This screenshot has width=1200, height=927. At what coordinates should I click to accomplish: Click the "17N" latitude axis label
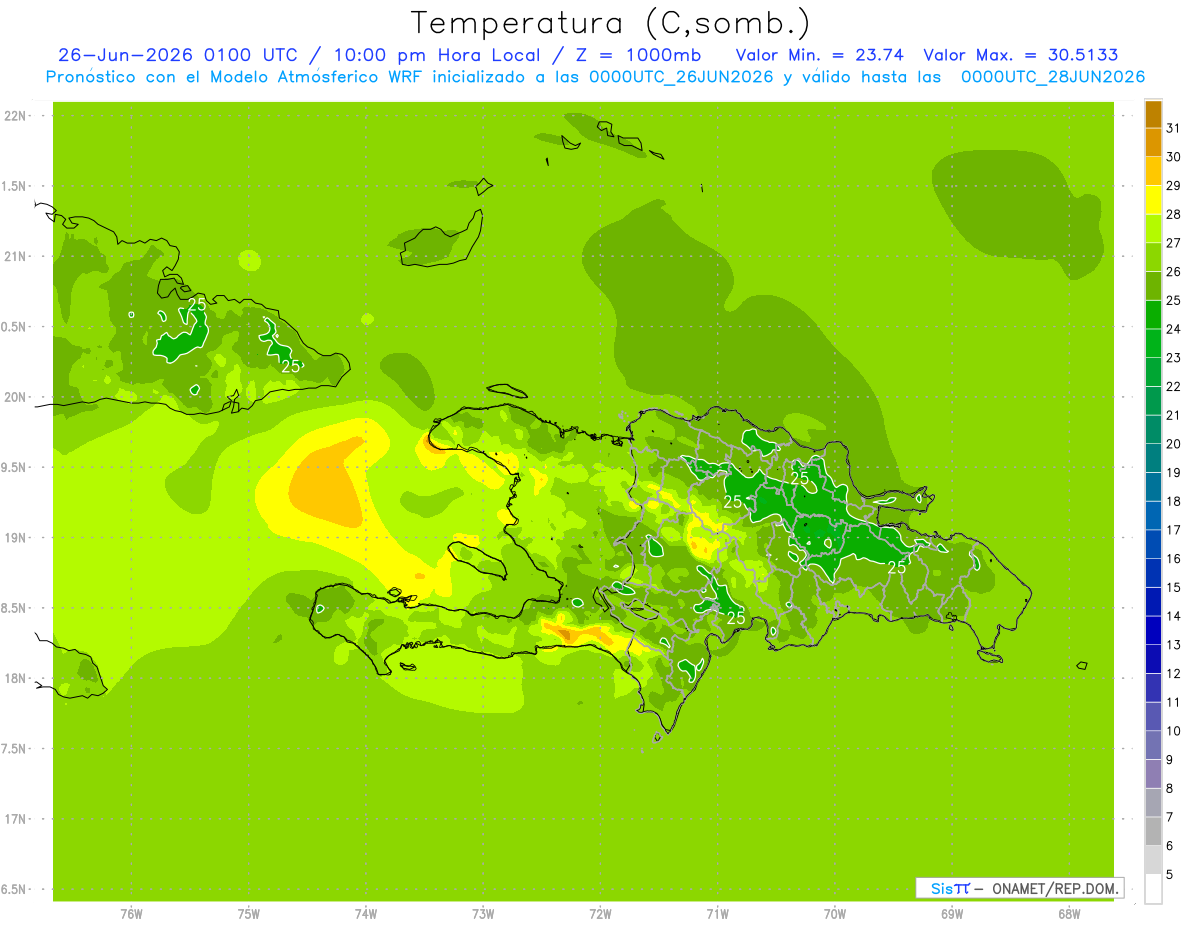coord(17,819)
